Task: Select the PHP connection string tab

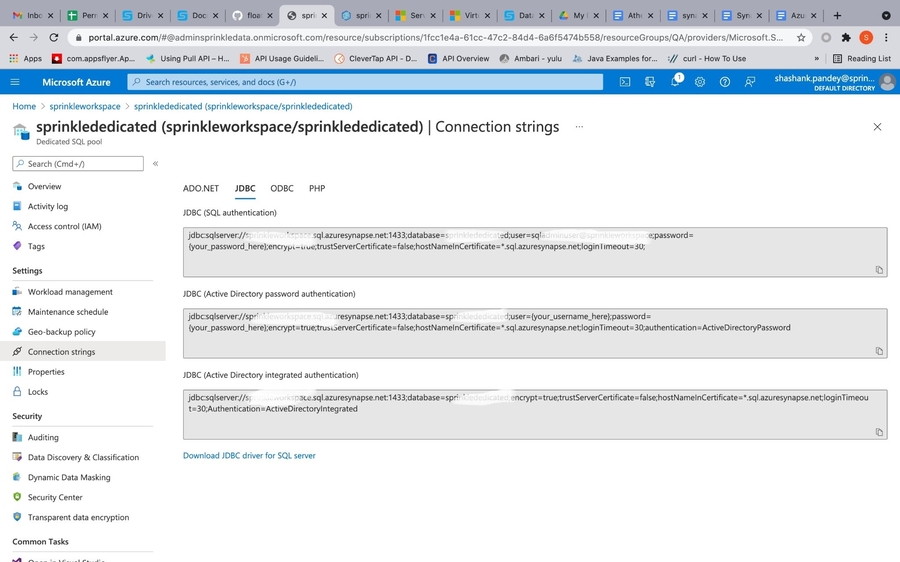Action: tap(317, 188)
